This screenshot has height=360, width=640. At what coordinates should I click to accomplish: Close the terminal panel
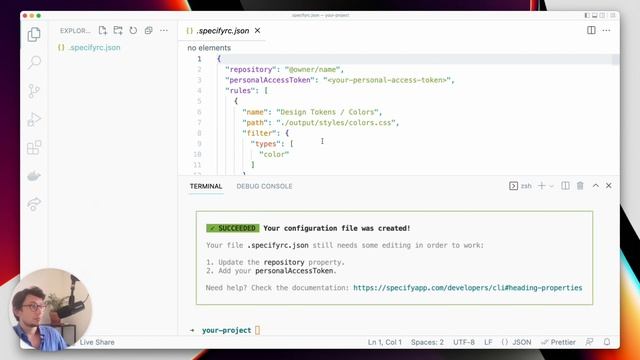point(609,186)
